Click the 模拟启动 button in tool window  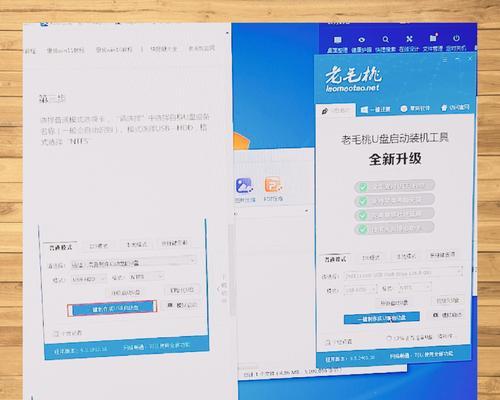pyautogui.click(x=448, y=315)
